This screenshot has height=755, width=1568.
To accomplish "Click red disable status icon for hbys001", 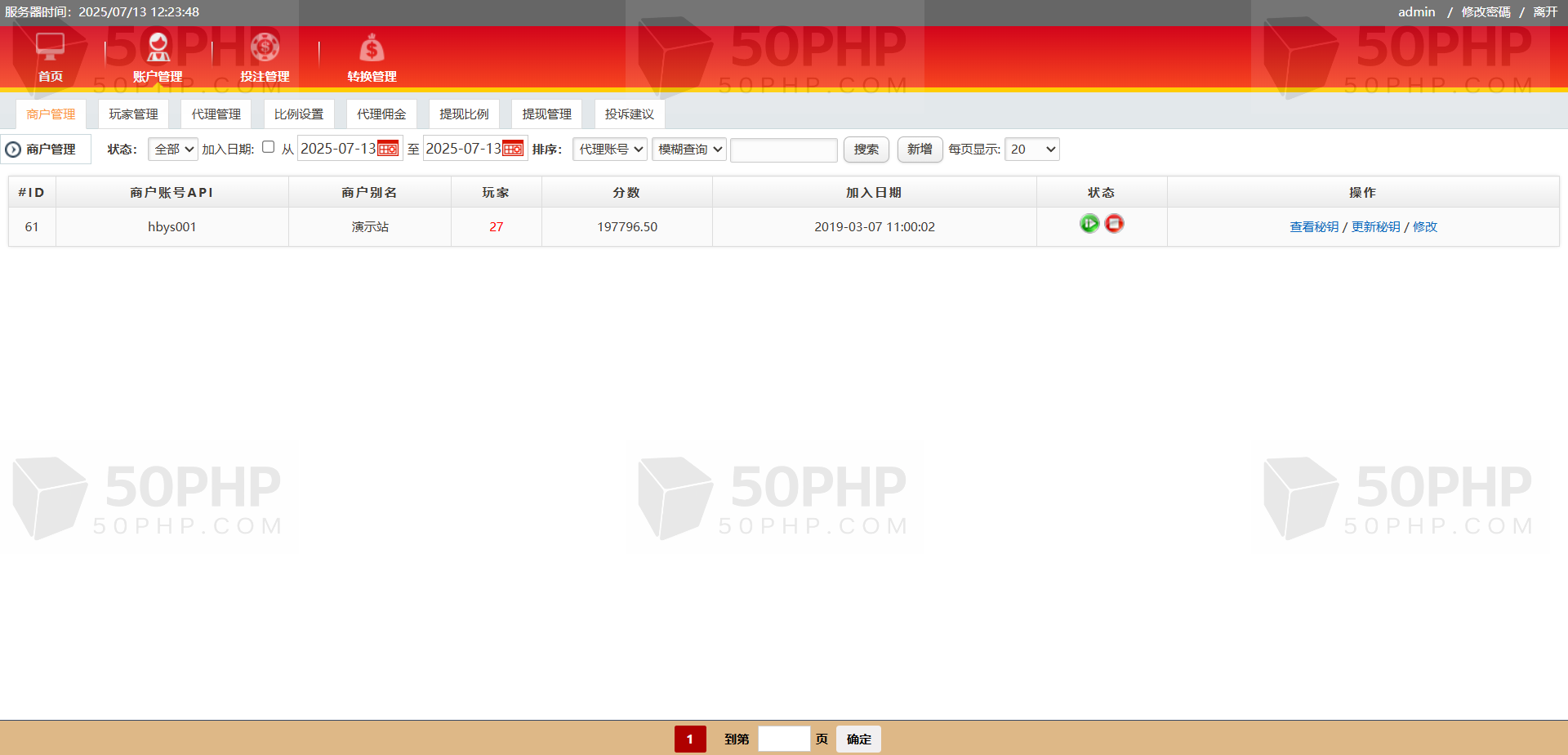I will 1114,223.
